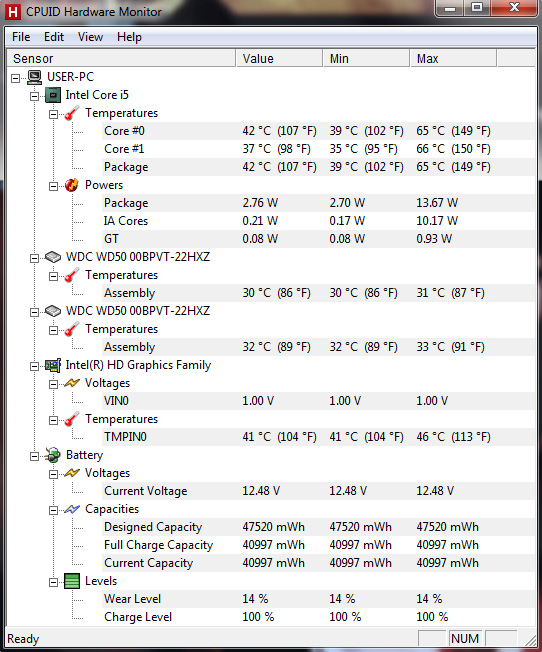Collapse the Battery node
This screenshot has height=652, width=542.
pos(34,457)
